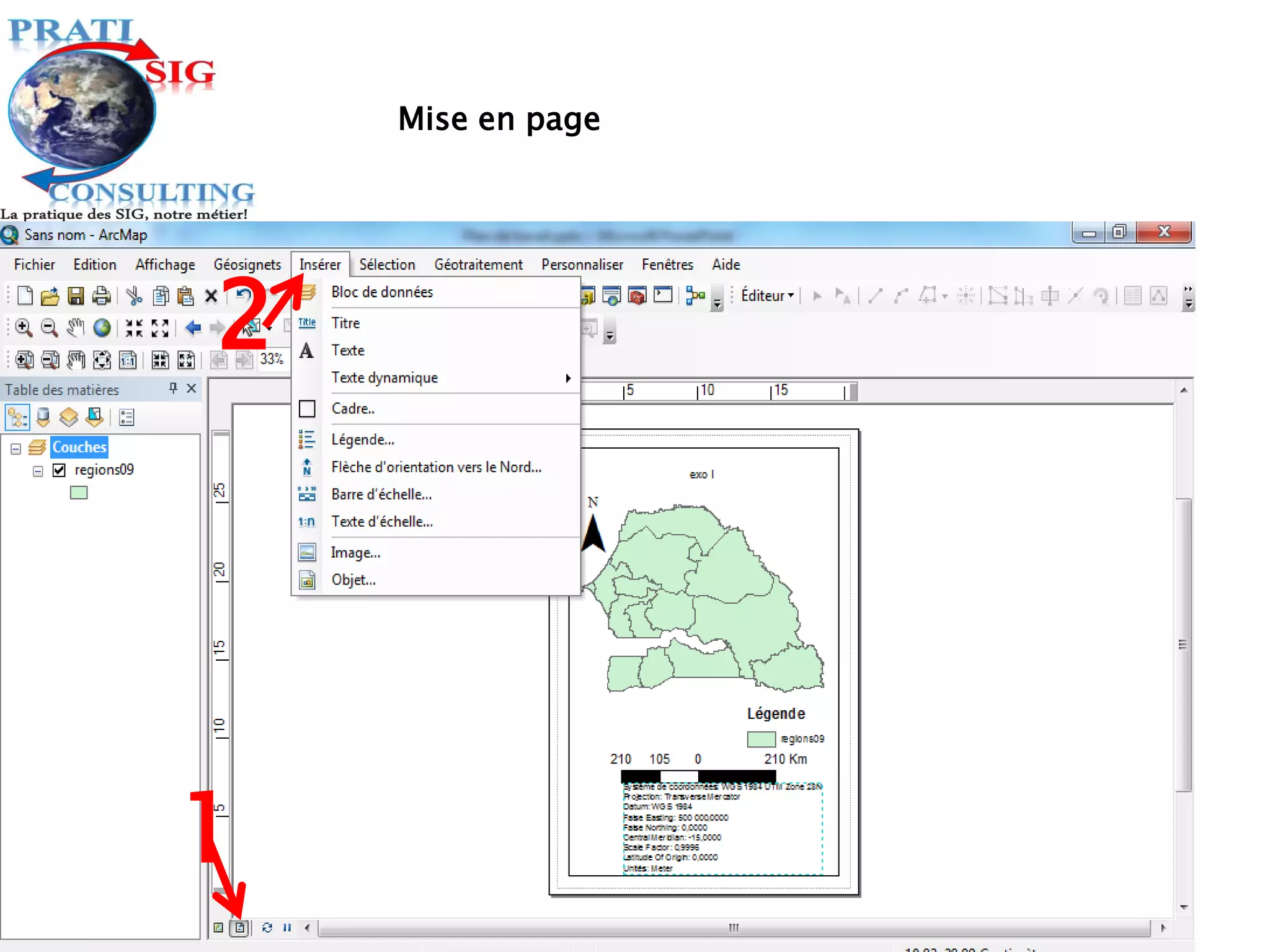Click the List By Selection icon
This screenshot has width=1270, height=952.
click(94, 417)
